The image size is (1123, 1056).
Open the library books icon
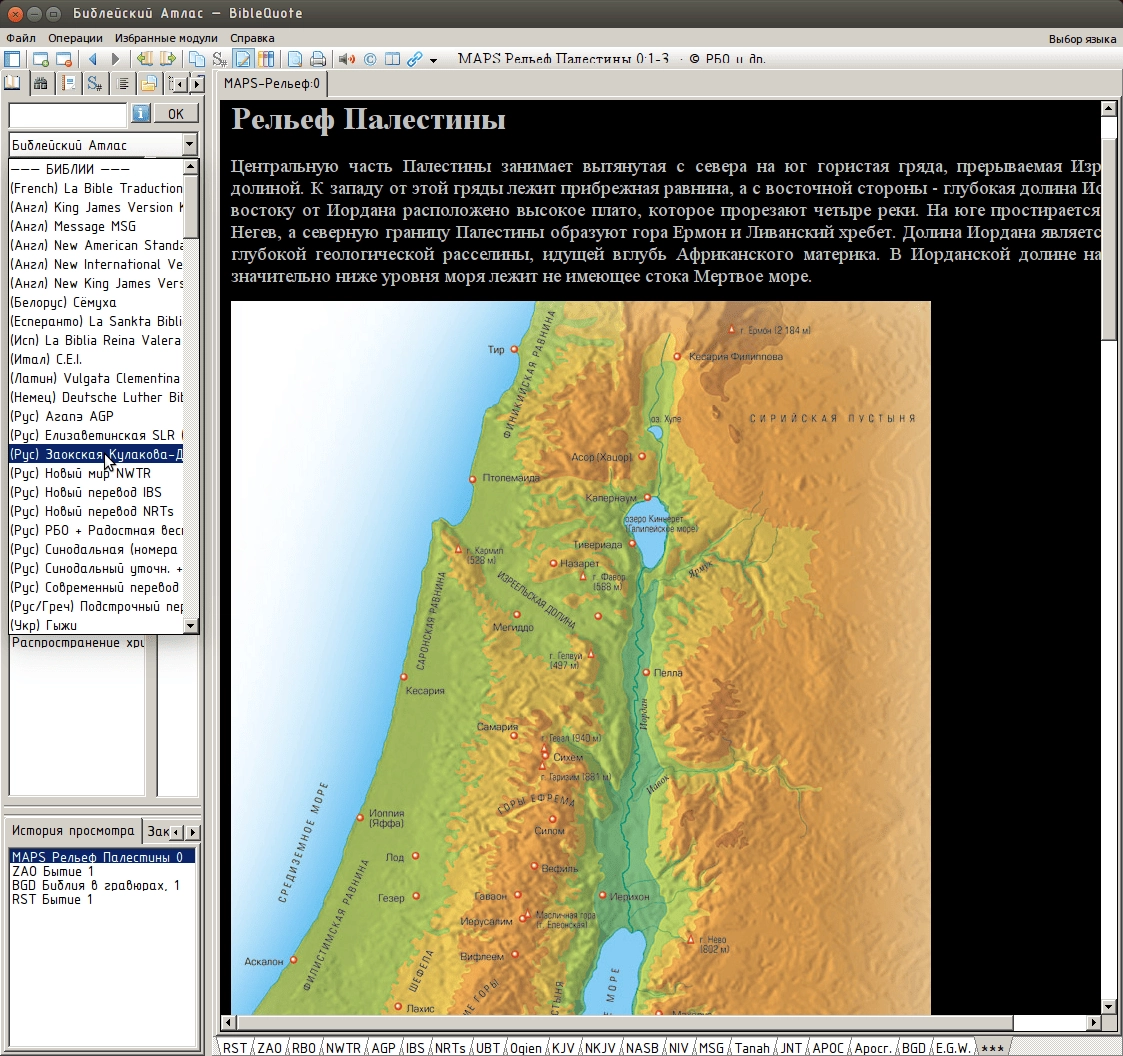coord(266,59)
